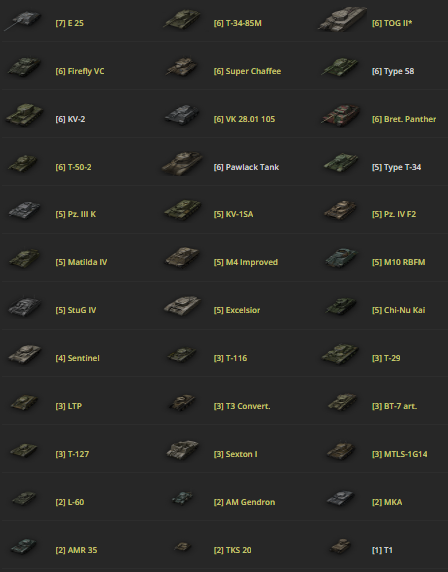Select the M10 RBFM tank icon
Image resolution: width=448 pixels, height=572 pixels.
point(341,258)
